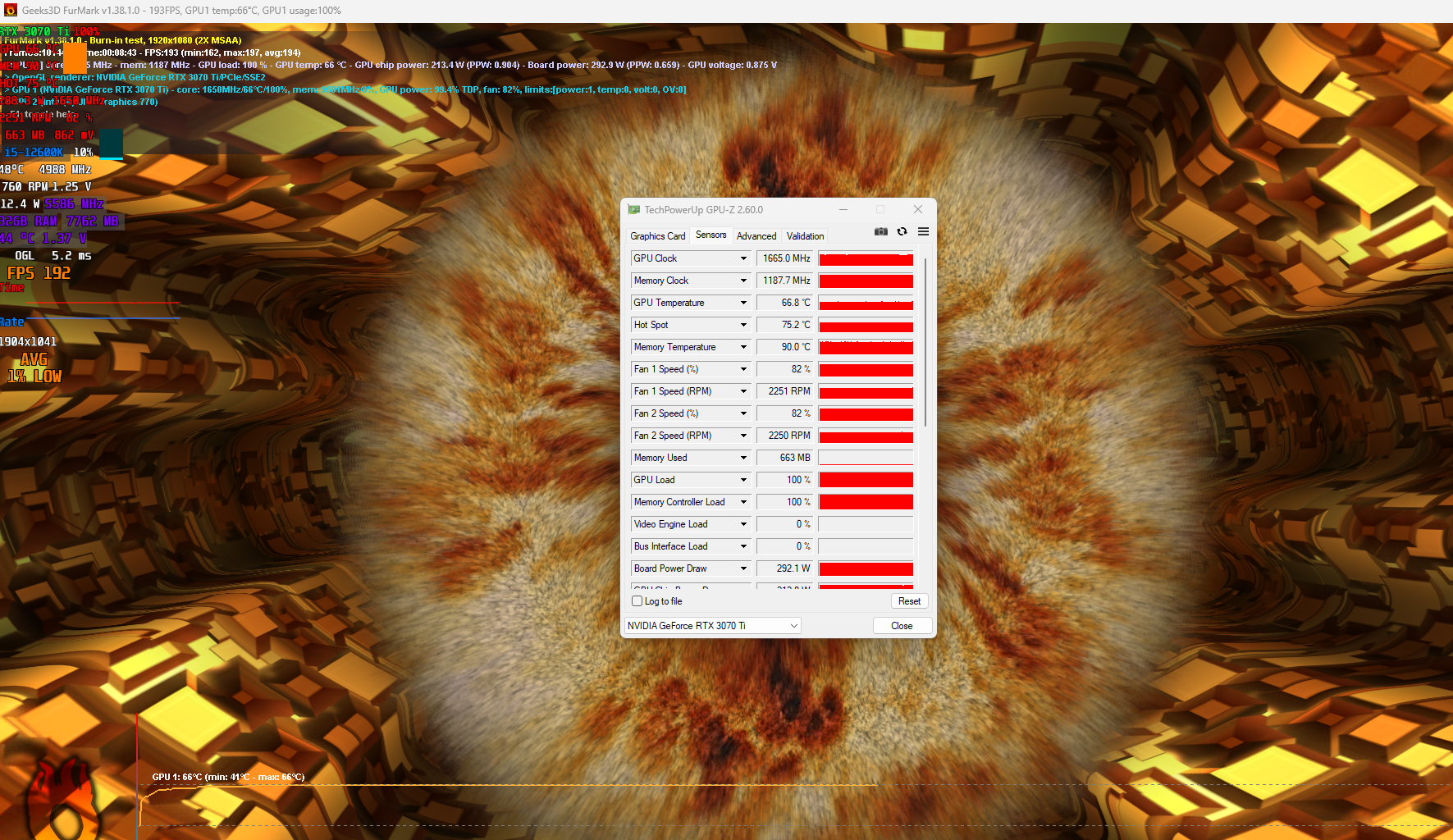
Task: Open the GPU-Z hamburger menu
Action: [923, 232]
